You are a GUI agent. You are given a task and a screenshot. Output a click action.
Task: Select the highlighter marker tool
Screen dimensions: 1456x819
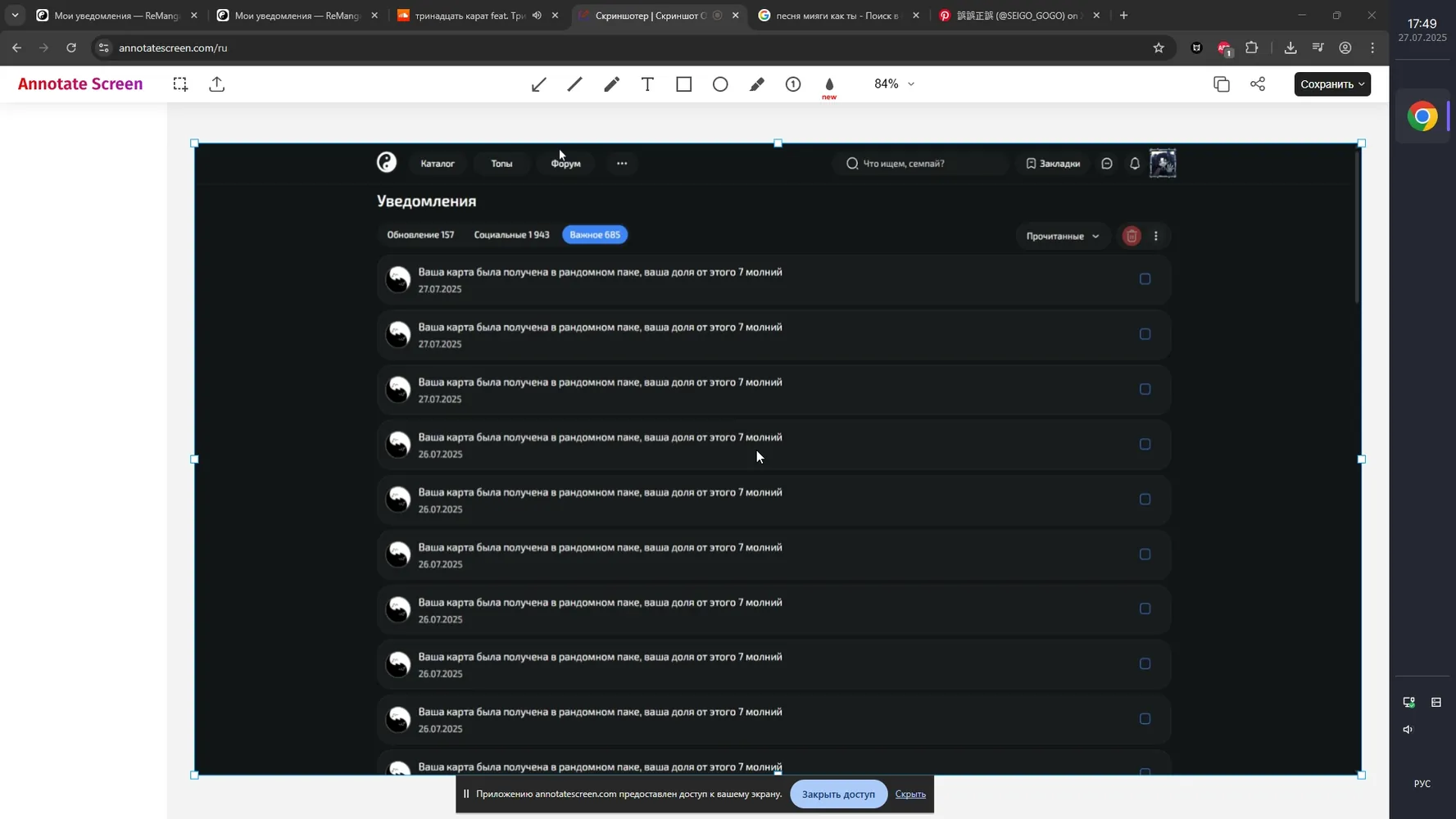coord(757,84)
